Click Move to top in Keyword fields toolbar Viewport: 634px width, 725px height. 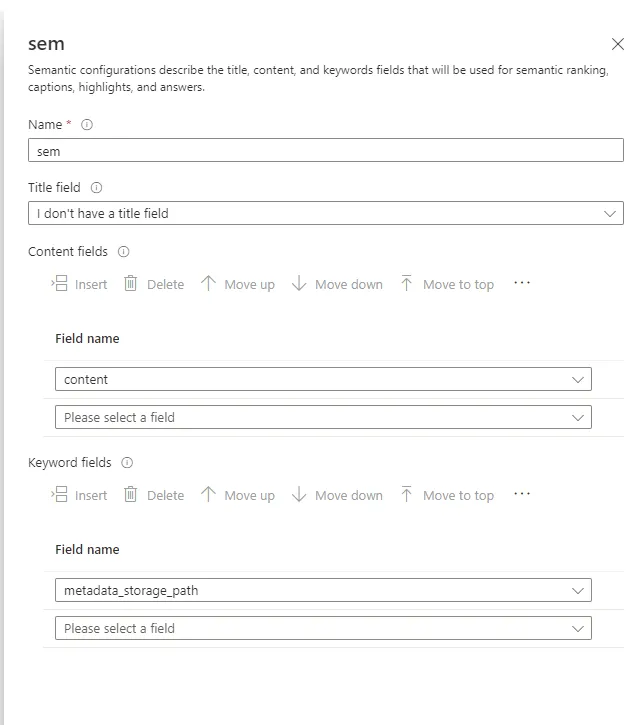pos(447,495)
